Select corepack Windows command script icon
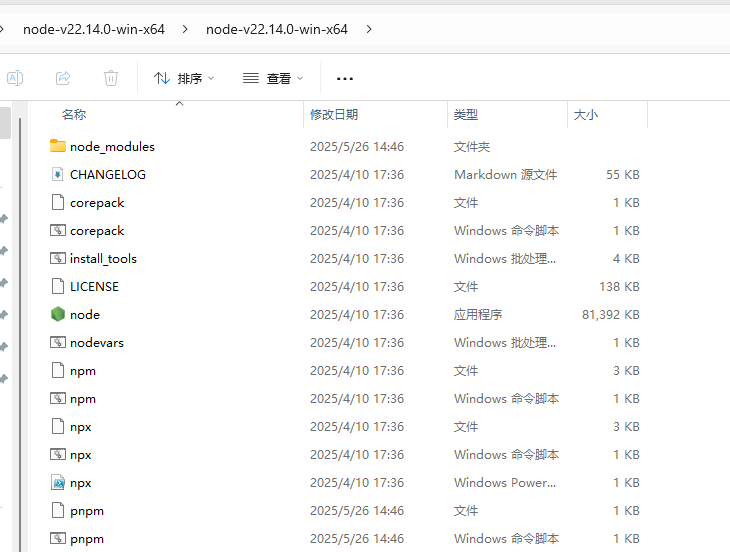 [58, 230]
